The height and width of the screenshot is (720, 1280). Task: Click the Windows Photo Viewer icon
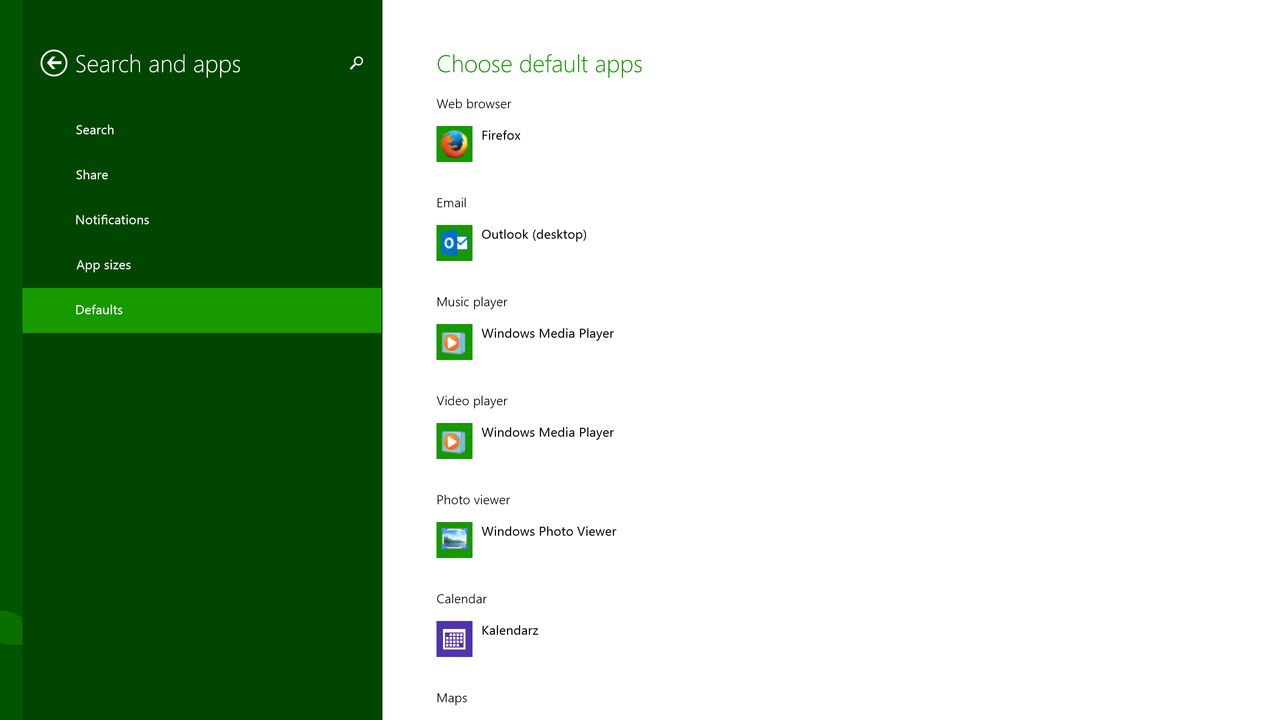click(454, 540)
